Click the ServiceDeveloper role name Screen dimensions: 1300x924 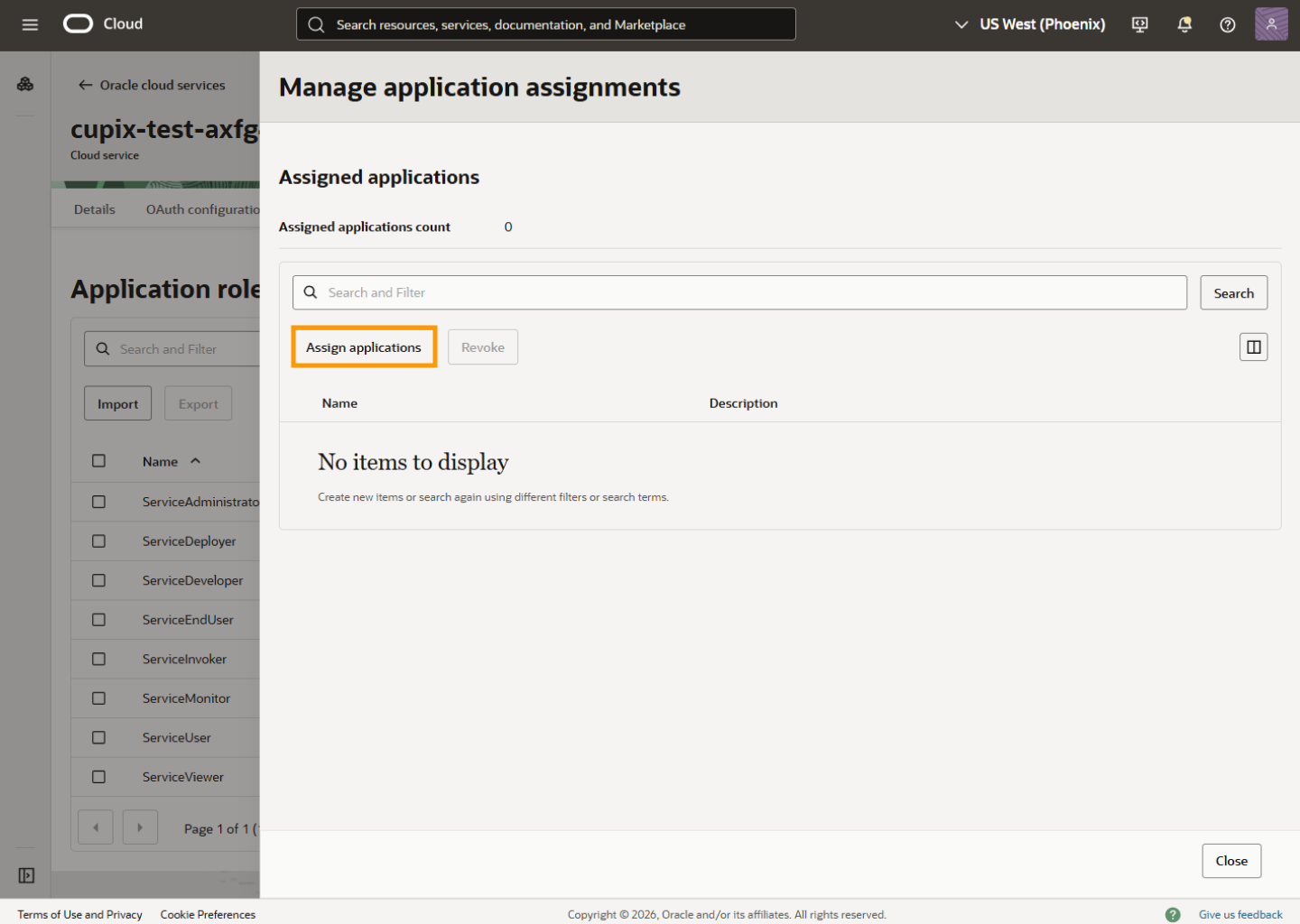(x=192, y=581)
